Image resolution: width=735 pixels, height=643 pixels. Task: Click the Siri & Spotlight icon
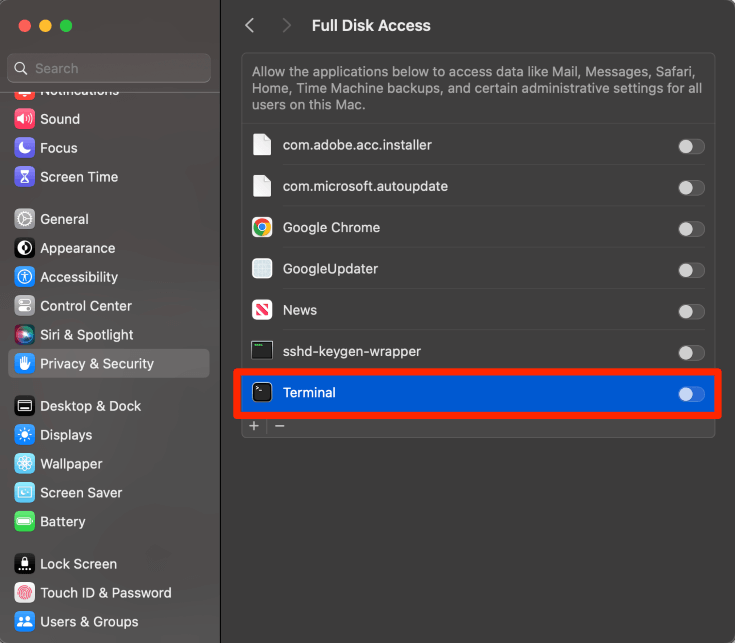pyautogui.click(x=24, y=335)
